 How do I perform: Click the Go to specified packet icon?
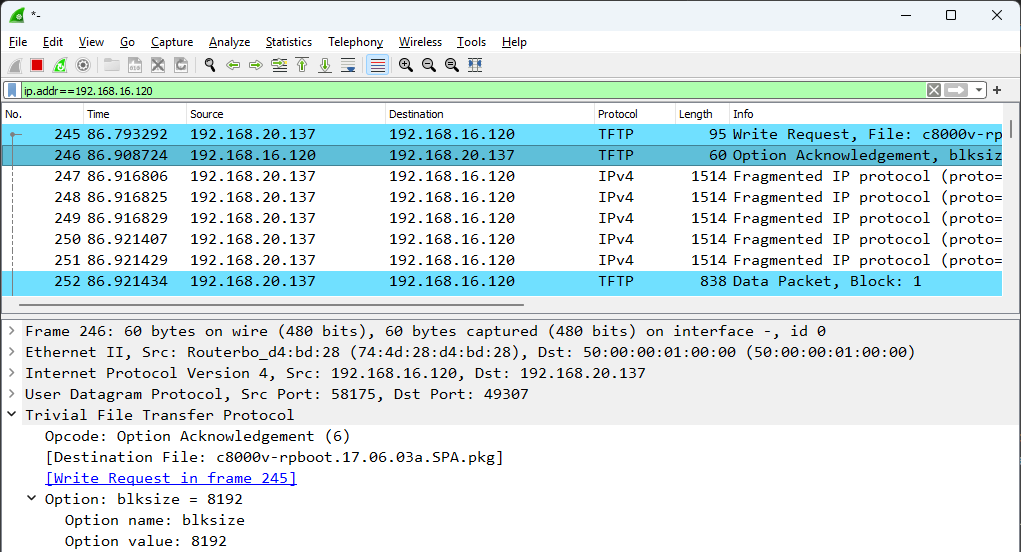click(x=279, y=65)
